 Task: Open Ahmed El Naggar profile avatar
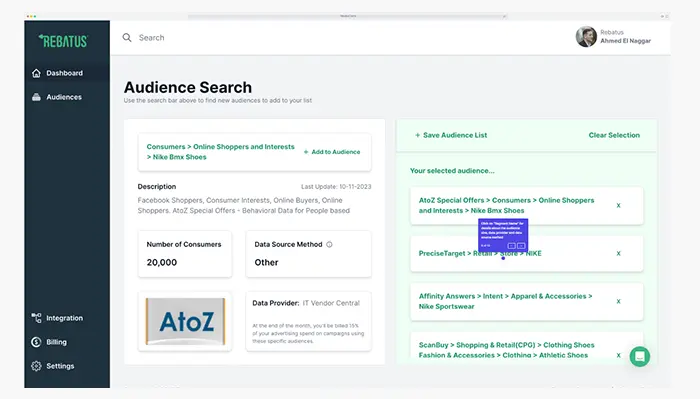(x=586, y=37)
